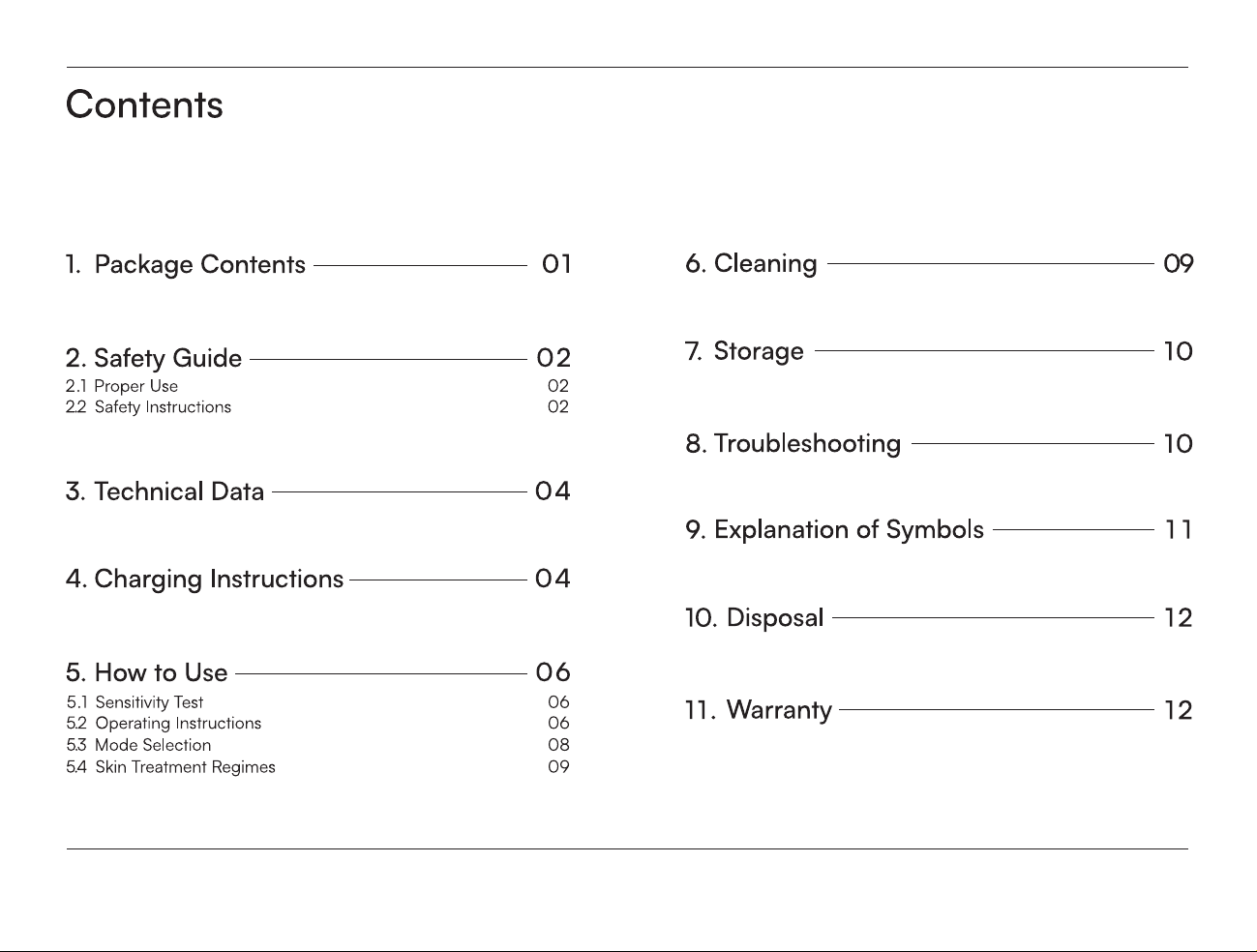This screenshot has width=1257, height=952.
Task: Go to the Disposal section
Action: (755, 617)
